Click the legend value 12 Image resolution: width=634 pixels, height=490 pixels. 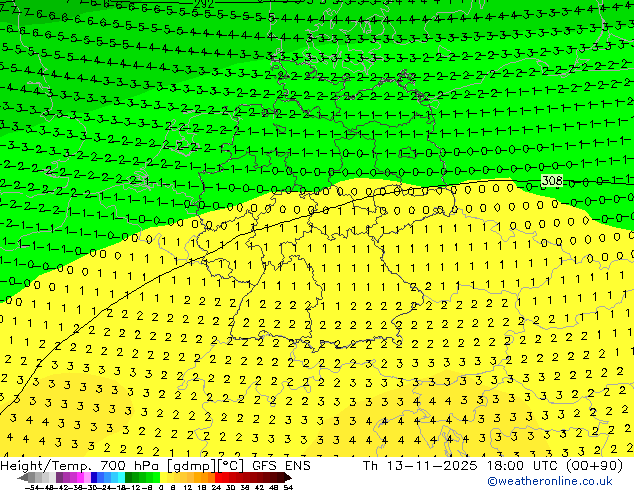point(187,487)
